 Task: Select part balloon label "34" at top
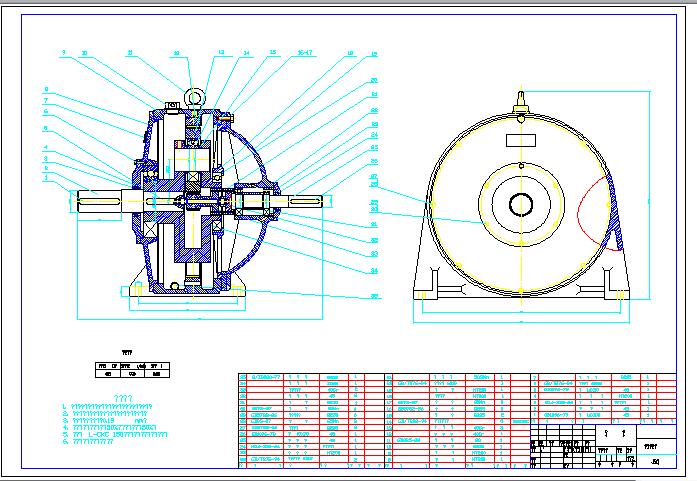pyautogui.click(x=246, y=53)
